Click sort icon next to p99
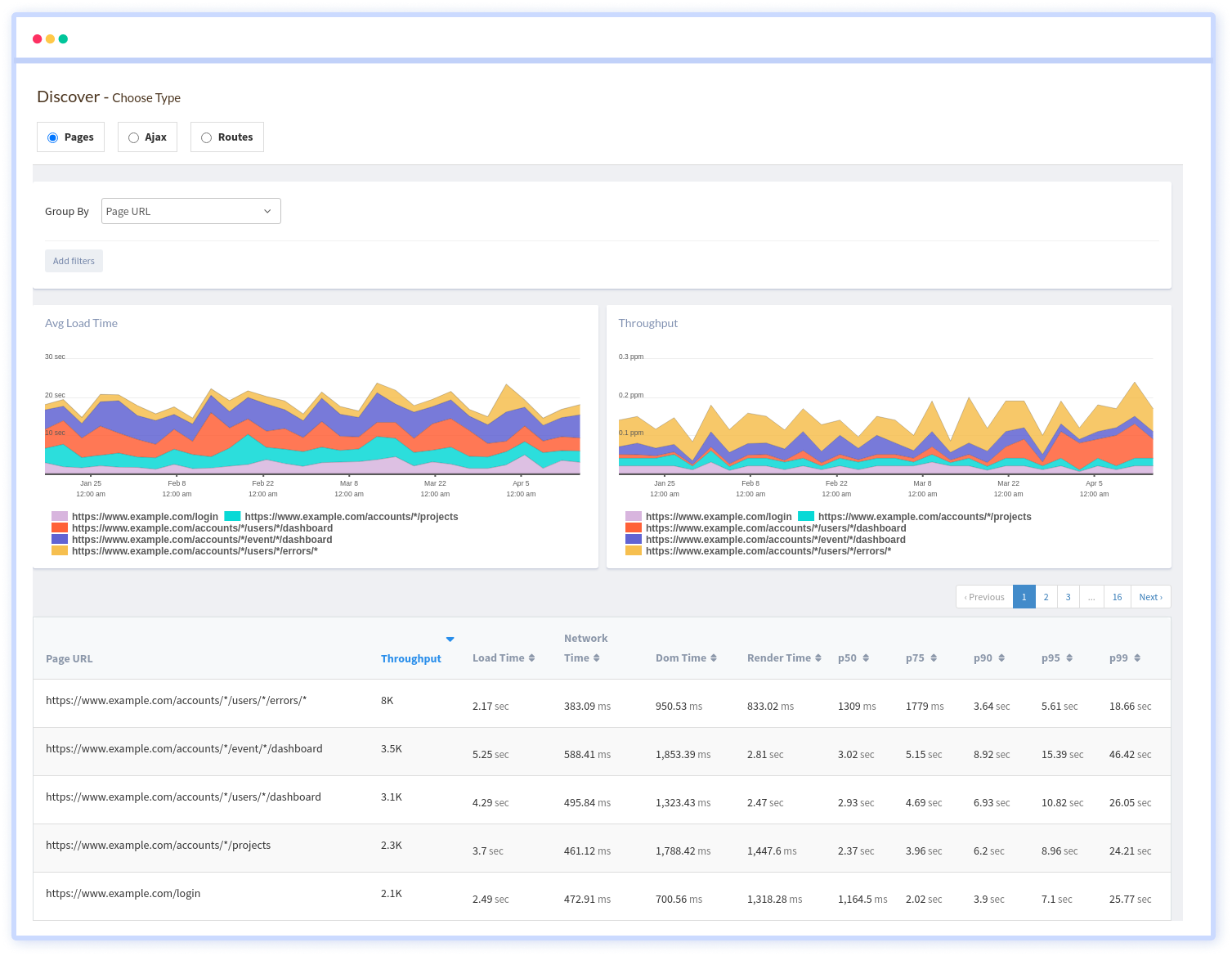This screenshot has width=1232, height=956. coord(1137,658)
